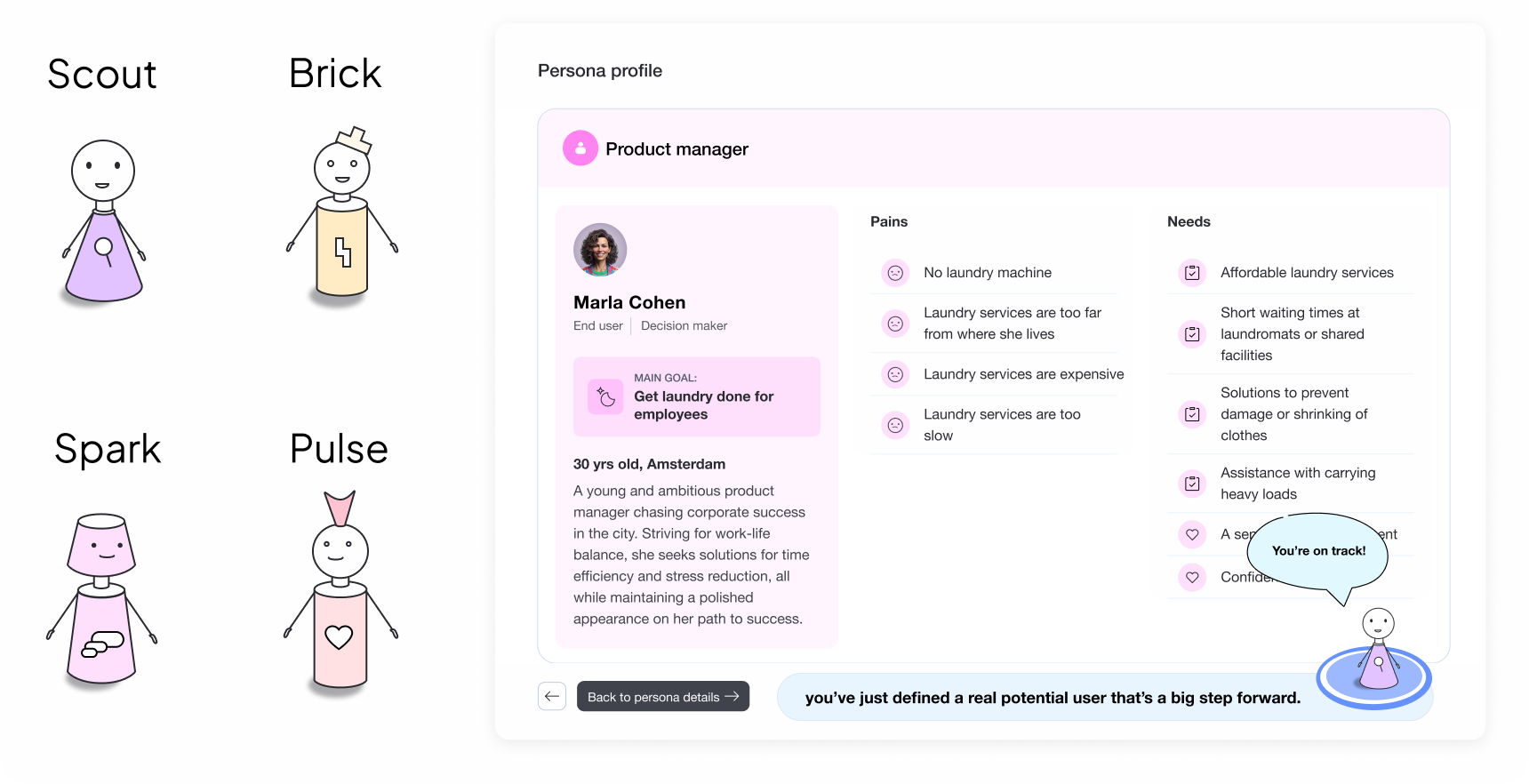
Task: Click the heart icon next to Confidence row
Action: pyautogui.click(x=1192, y=577)
